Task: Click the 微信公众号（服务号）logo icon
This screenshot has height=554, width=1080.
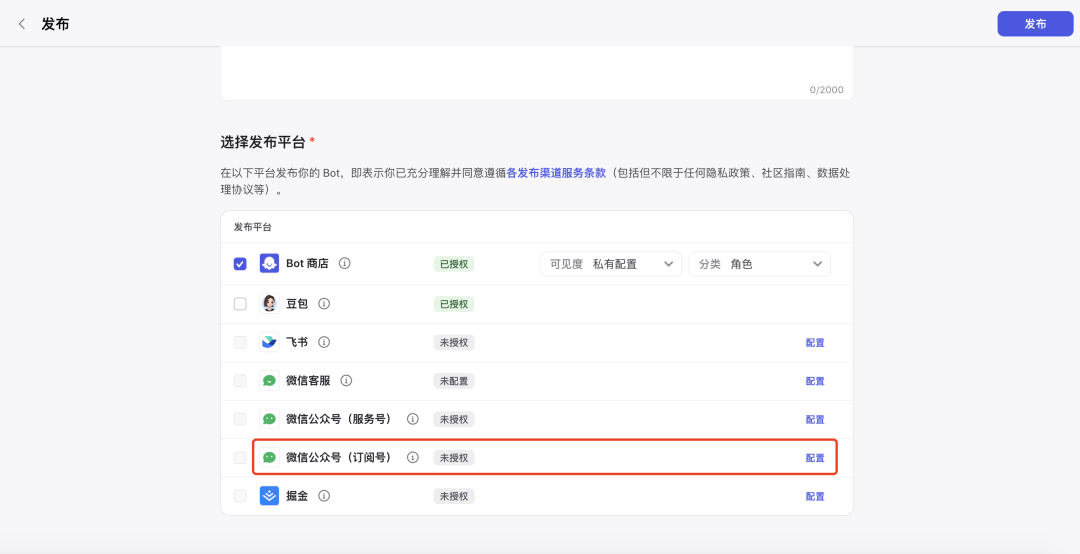Action: point(269,419)
